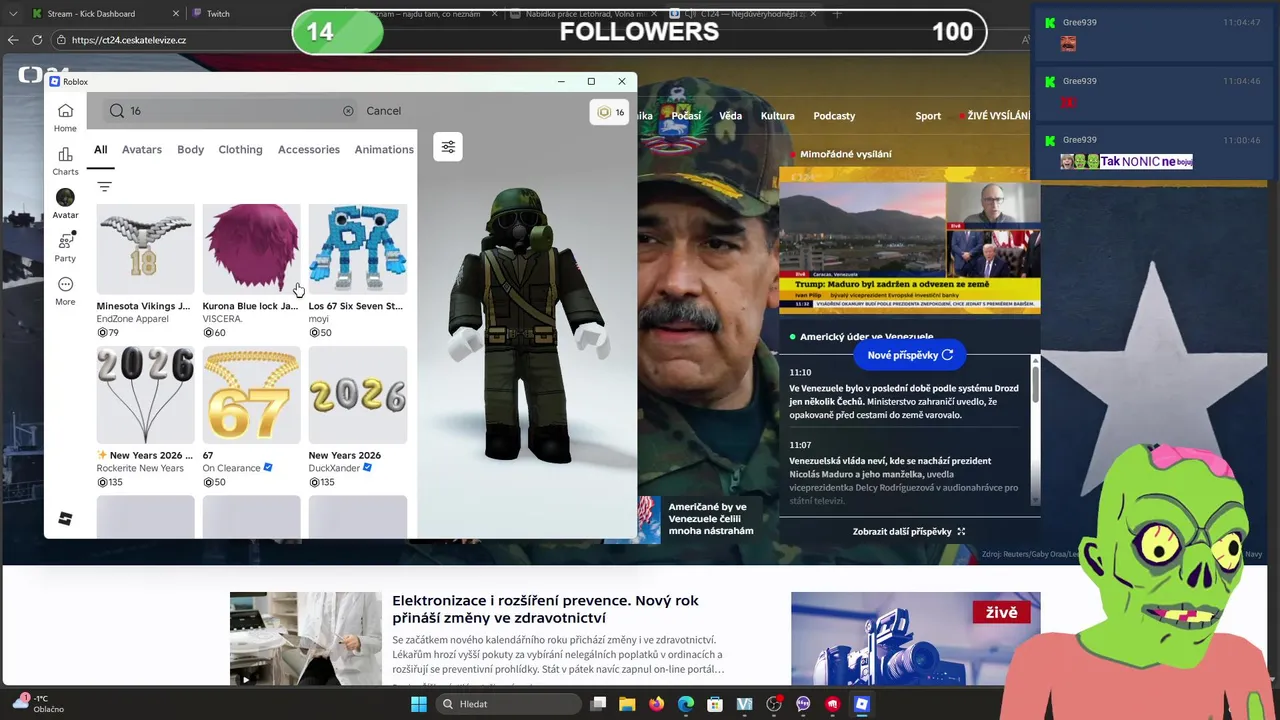Switch to the Accessories tab
1280x720 pixels.
tap(309, 149)
